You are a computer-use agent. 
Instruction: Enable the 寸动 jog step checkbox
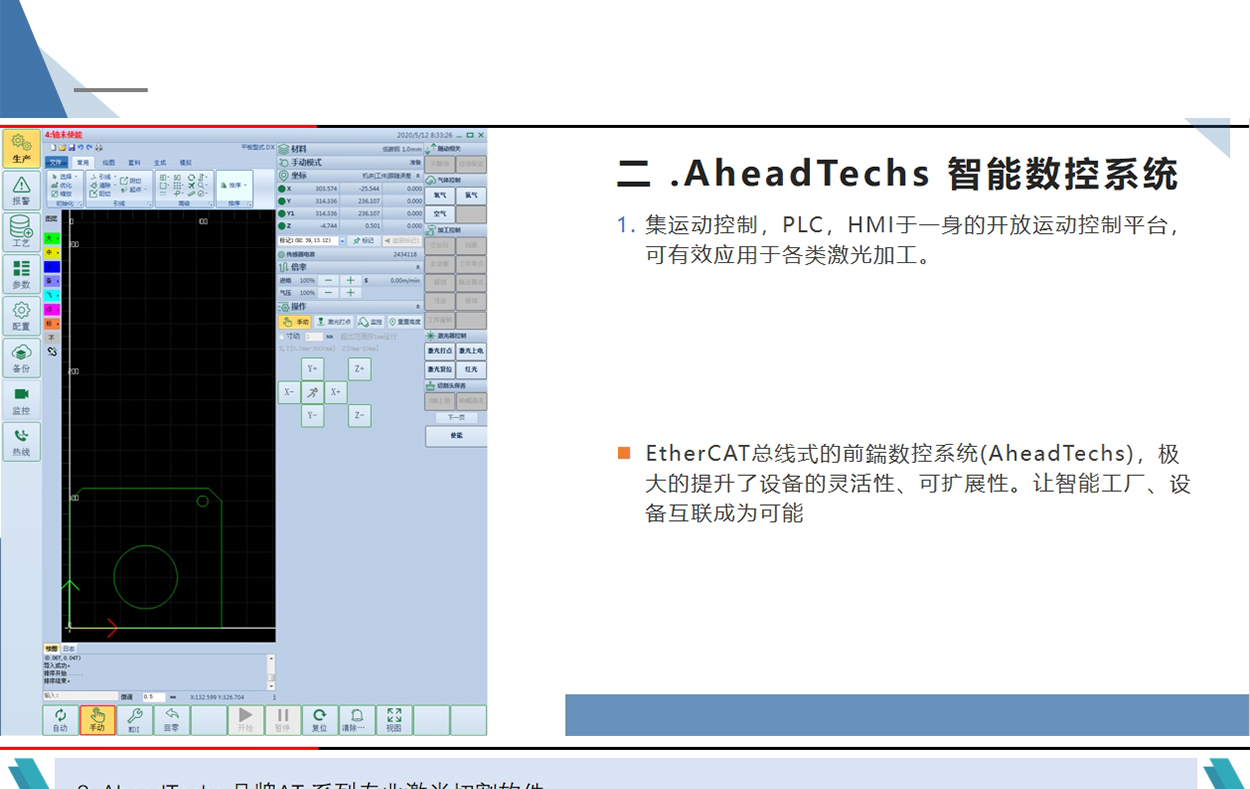281,337
